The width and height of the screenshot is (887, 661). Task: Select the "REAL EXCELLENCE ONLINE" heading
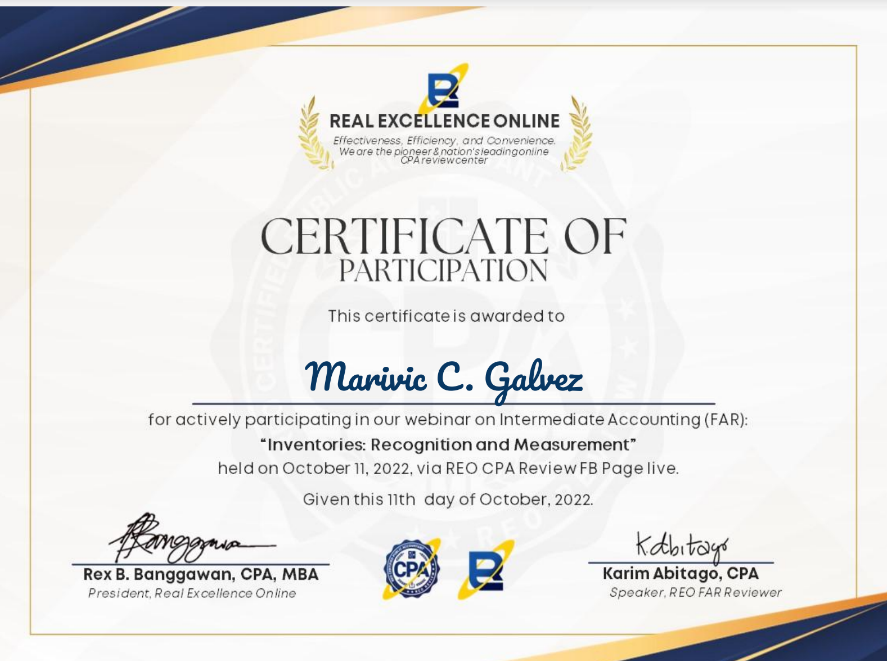click(x=445, y=121)
